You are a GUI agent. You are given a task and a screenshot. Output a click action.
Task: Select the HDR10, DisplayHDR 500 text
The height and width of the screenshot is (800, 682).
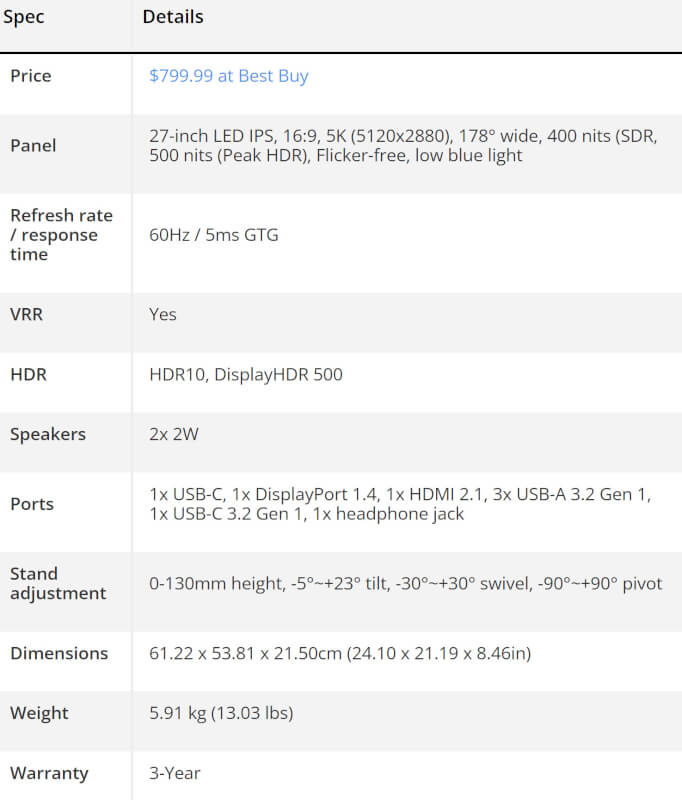pos(246,374)
